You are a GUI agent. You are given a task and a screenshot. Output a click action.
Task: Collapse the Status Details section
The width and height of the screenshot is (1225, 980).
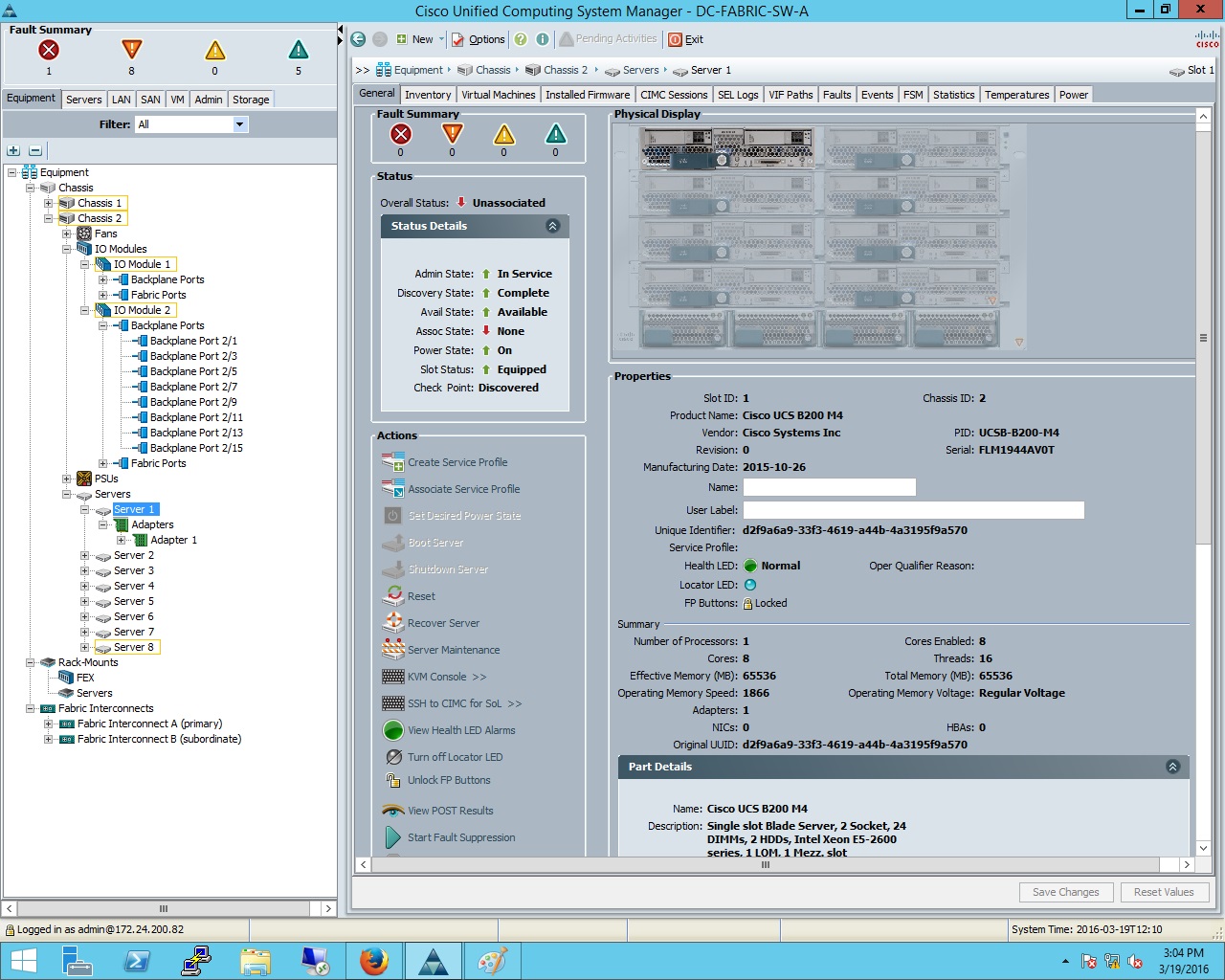pos(552,226)
